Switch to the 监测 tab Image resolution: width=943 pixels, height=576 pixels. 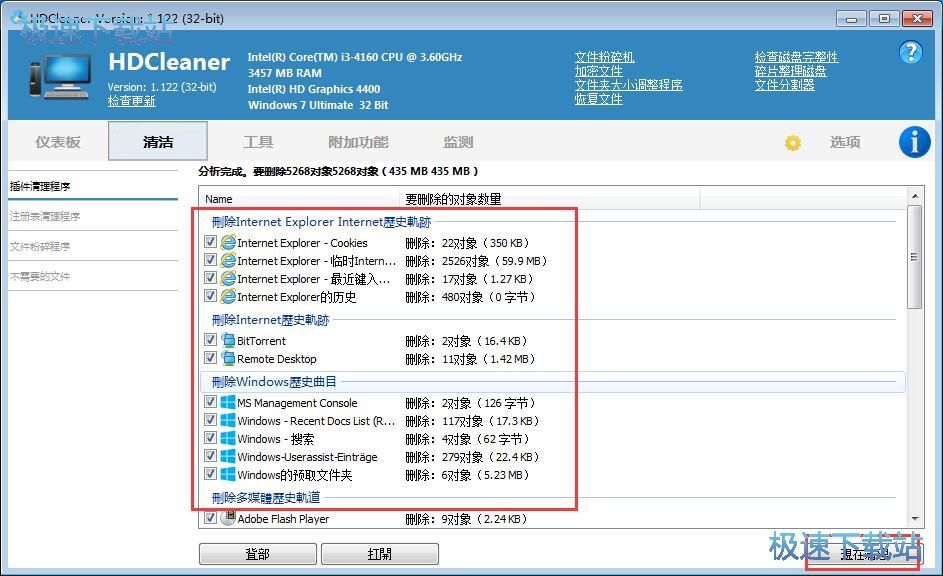point(458,142)
